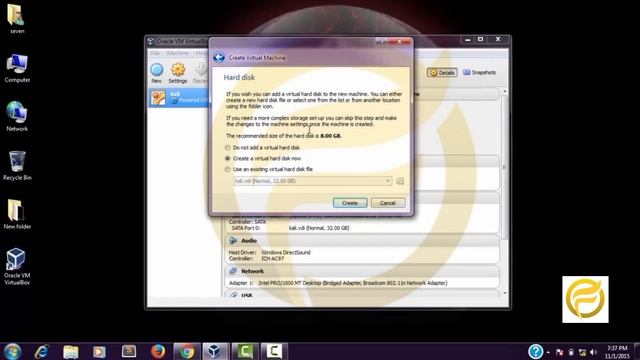
Task: Click the Chrome taskbar icon
Action: (187, 351)
